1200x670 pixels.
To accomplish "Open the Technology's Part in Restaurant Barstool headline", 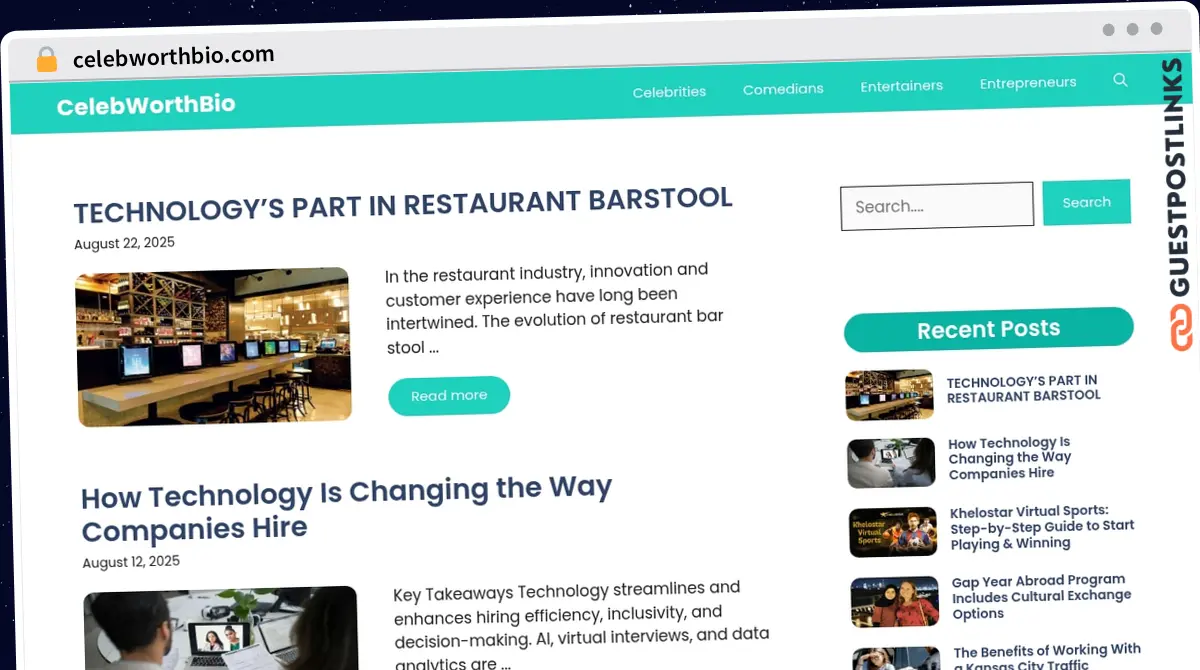I will 403,205.
